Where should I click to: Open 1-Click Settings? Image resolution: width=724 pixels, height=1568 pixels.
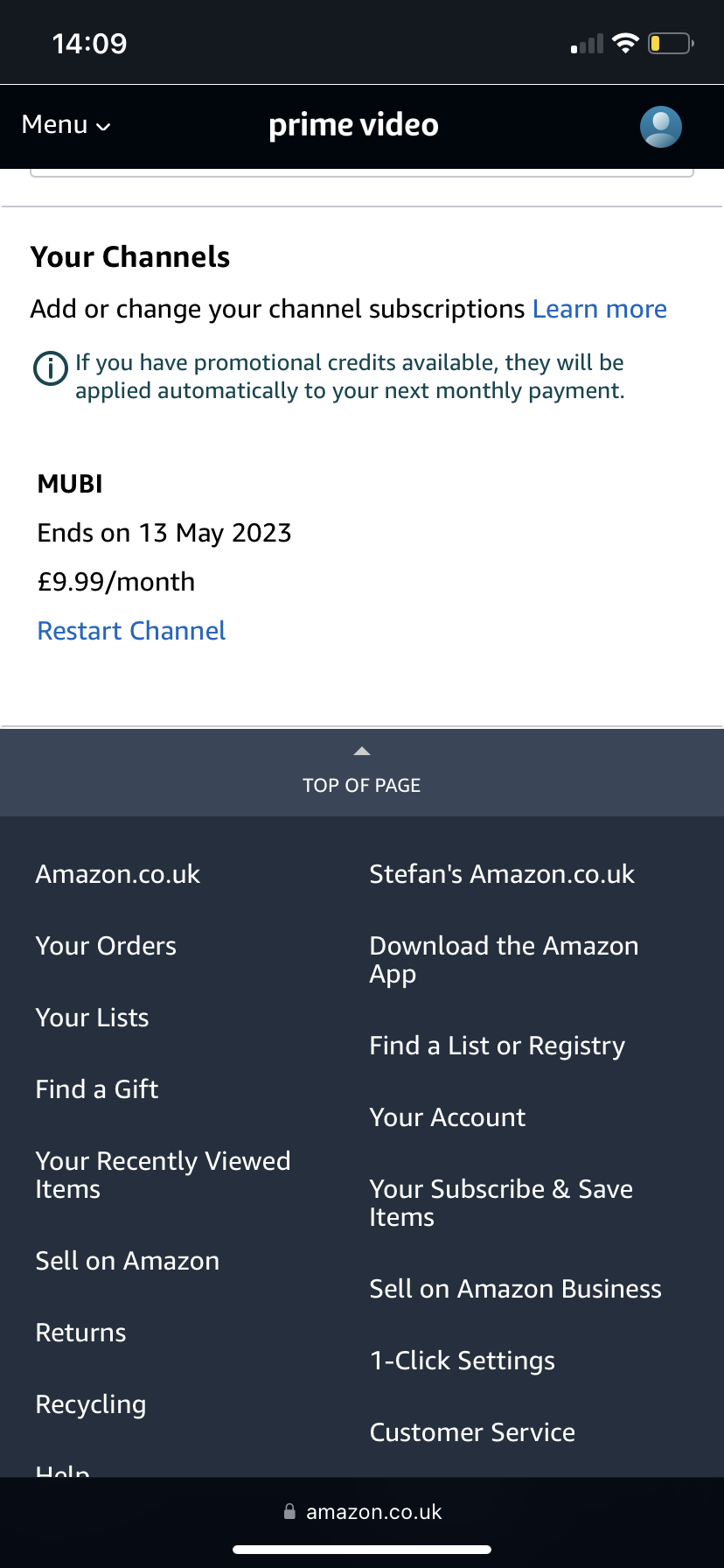pyautogui.click(x=462, y=1361)
